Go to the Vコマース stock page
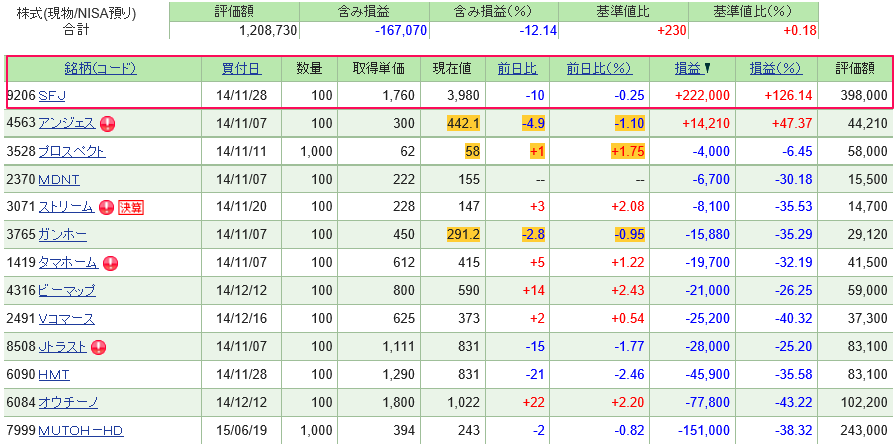 click(66, 320)
